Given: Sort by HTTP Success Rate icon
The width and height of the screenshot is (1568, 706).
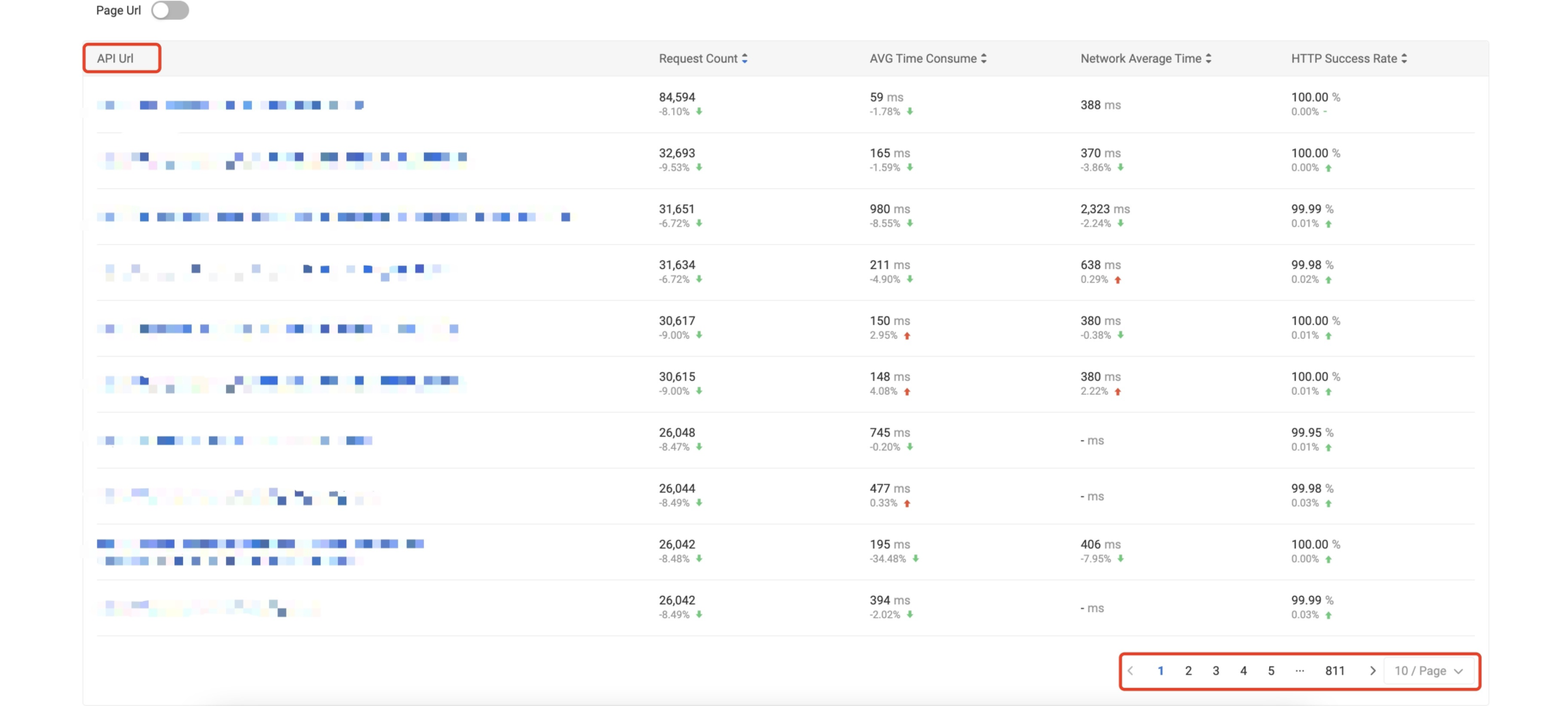Looking at the screenshot, I should pyautogui.click(x=1404, y=59).
